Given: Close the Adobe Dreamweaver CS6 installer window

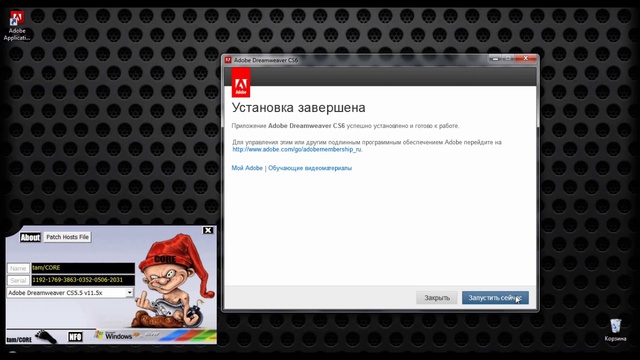Looking at the screenshot, I should (x=526, y=59).
